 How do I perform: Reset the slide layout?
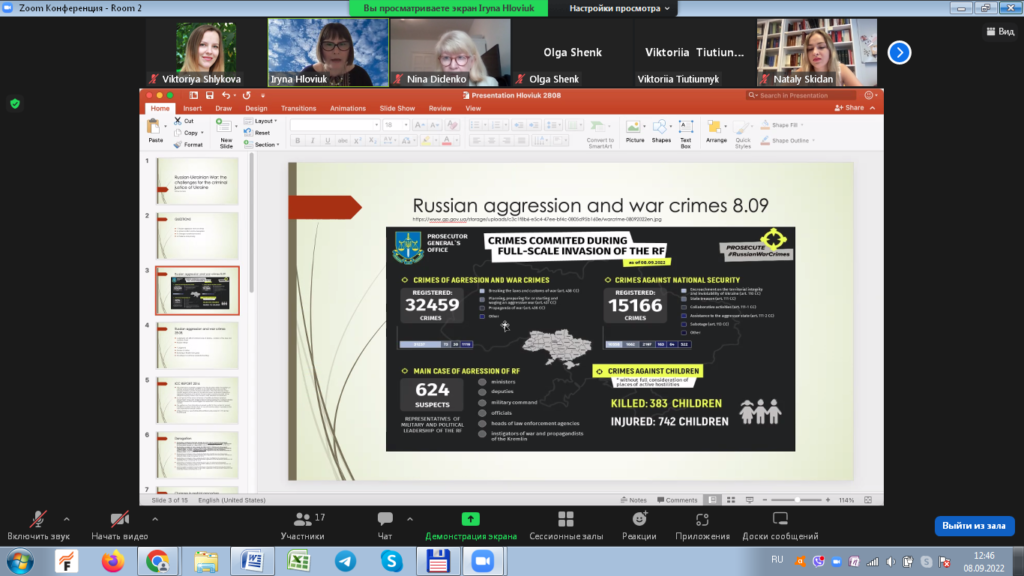258,133
